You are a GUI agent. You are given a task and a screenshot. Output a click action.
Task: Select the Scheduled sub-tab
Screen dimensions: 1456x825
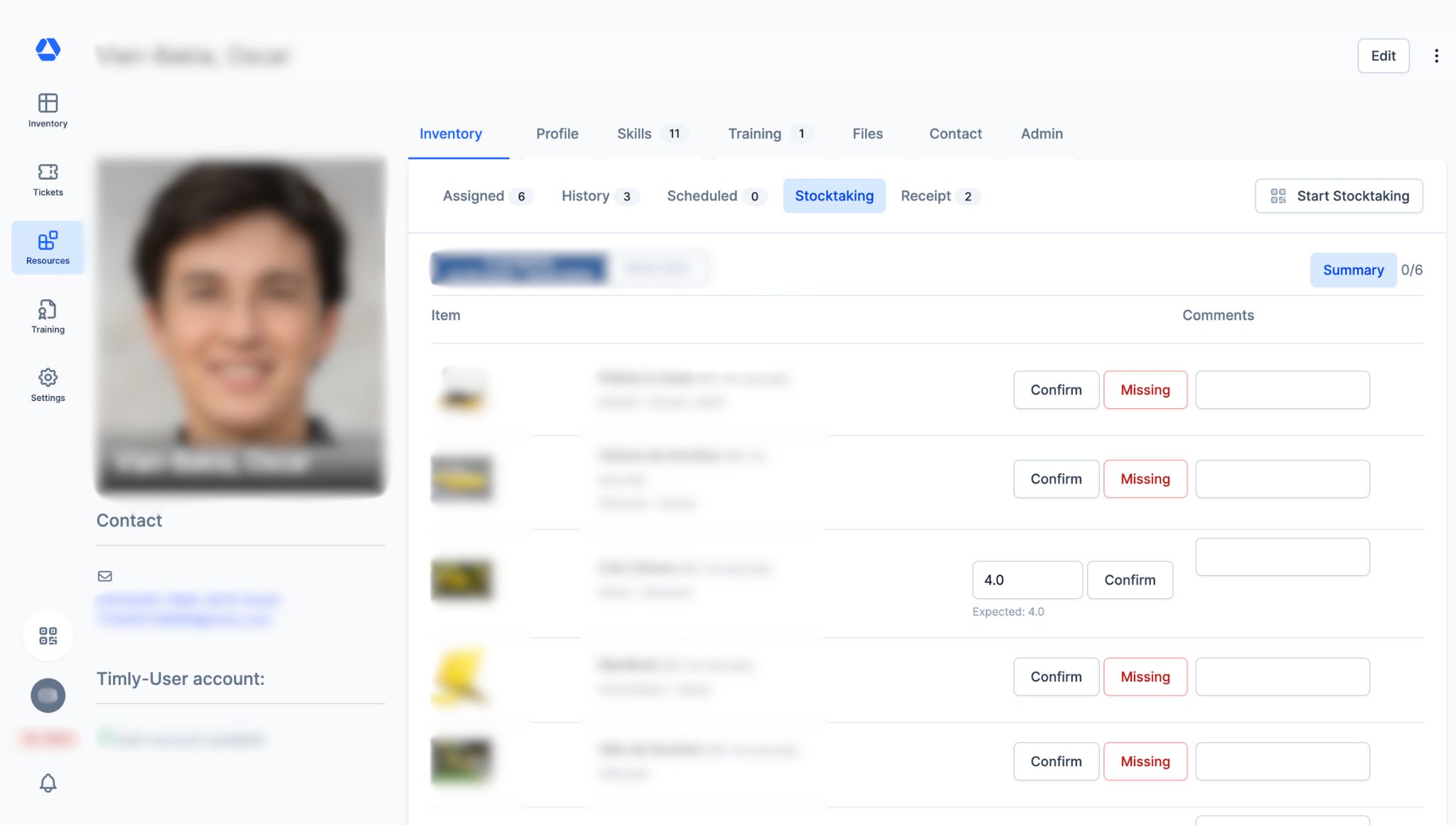(x=716, y=196)
